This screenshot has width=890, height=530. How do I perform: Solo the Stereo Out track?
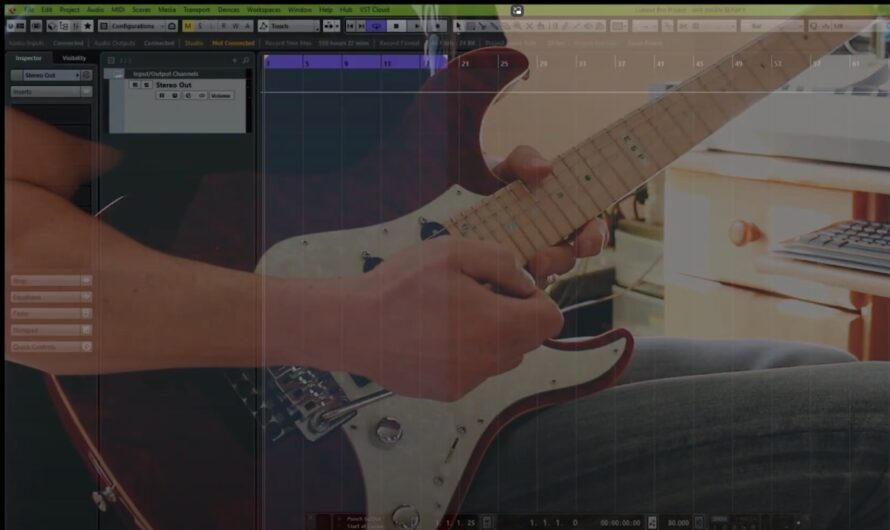coord(146,85)
